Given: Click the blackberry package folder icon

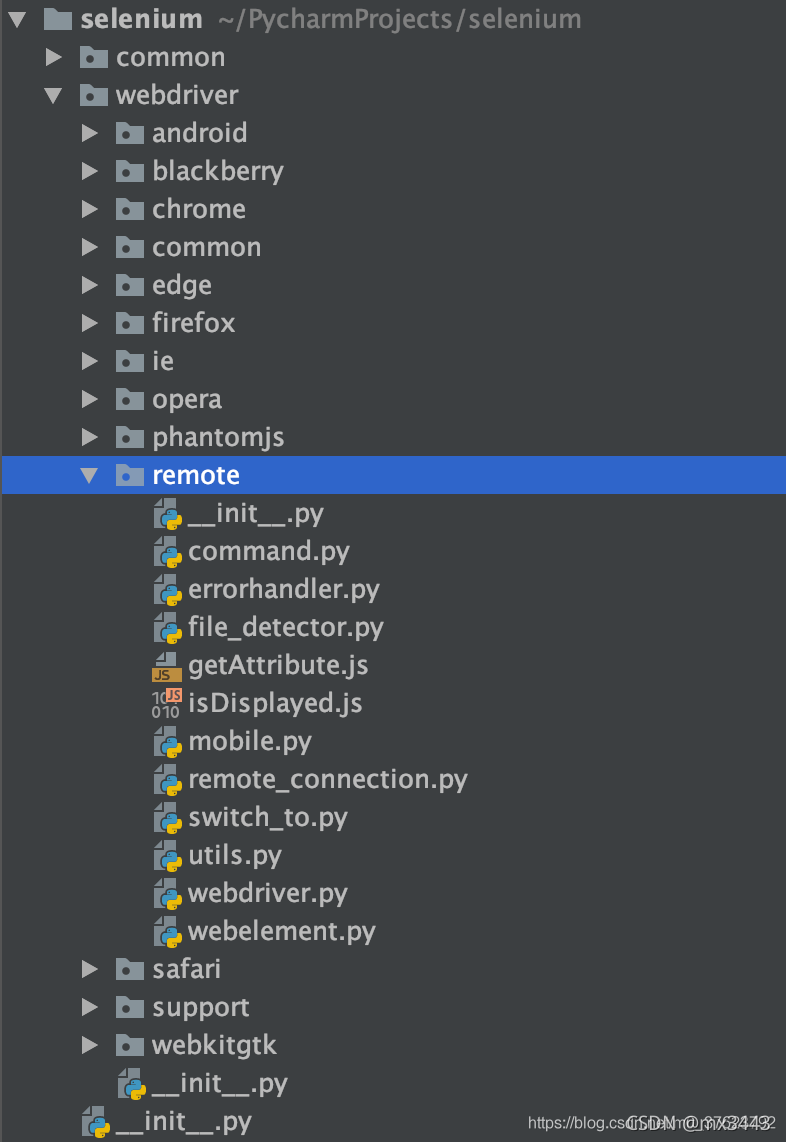Looking at the screenshot, I should (130, 171).
